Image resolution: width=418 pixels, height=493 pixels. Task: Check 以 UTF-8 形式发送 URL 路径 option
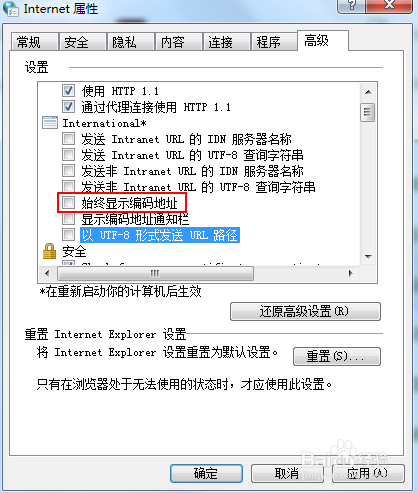tap(68, 234)
